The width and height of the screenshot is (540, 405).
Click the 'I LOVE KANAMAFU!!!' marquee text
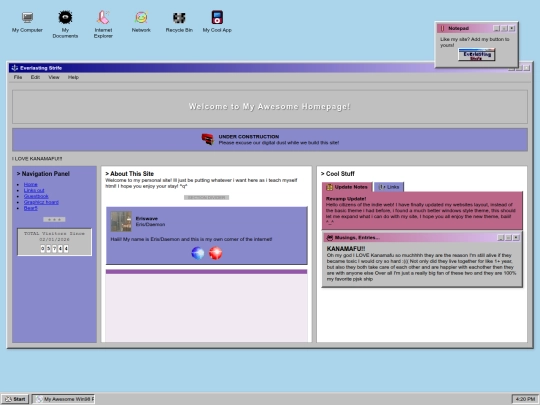[x=37, y=159]
